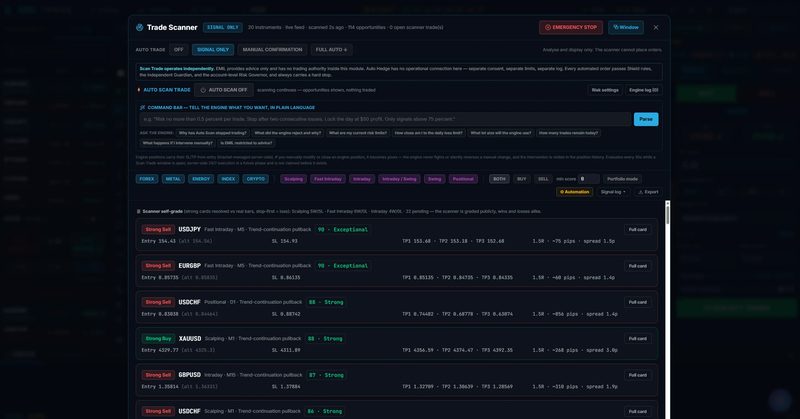Click the Signal Only status badge in header
Viewport: 800px width, 419px height.
click(x=222, y=28)
